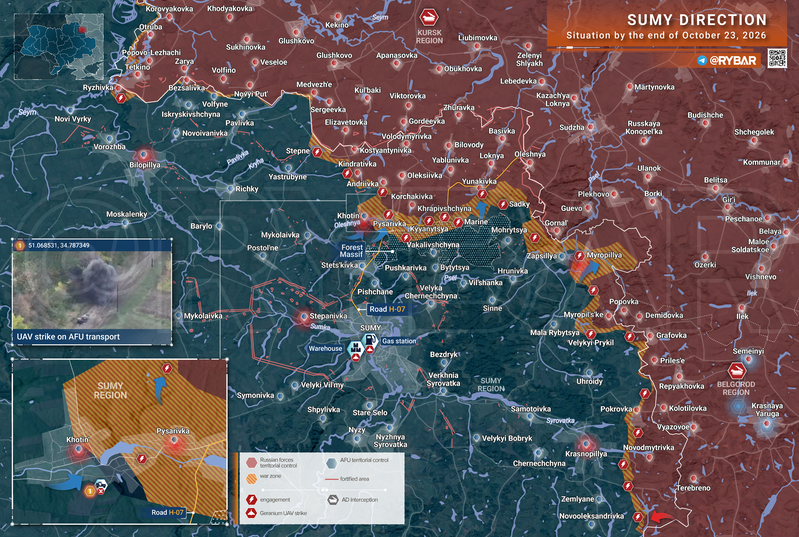Click the Belgorod Region tank hexagon icon
This screenshot has width=799, height=537.
pyautogui.click(x=736, y=370)
